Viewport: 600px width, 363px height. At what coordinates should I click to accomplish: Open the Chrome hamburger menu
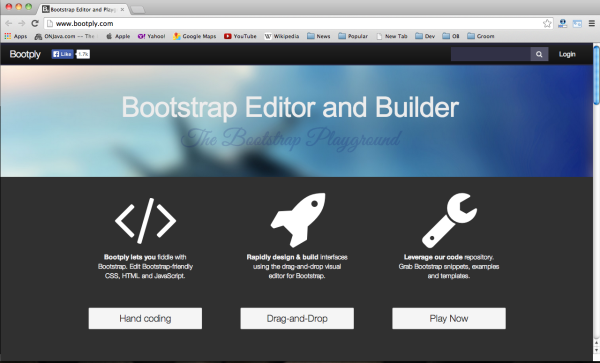tap(592, 23)
